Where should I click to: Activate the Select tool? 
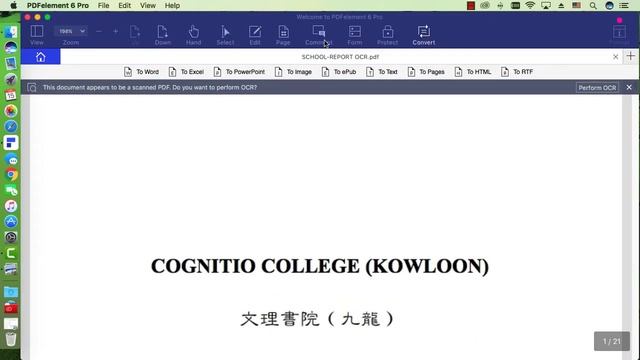(x=225, y=35)
